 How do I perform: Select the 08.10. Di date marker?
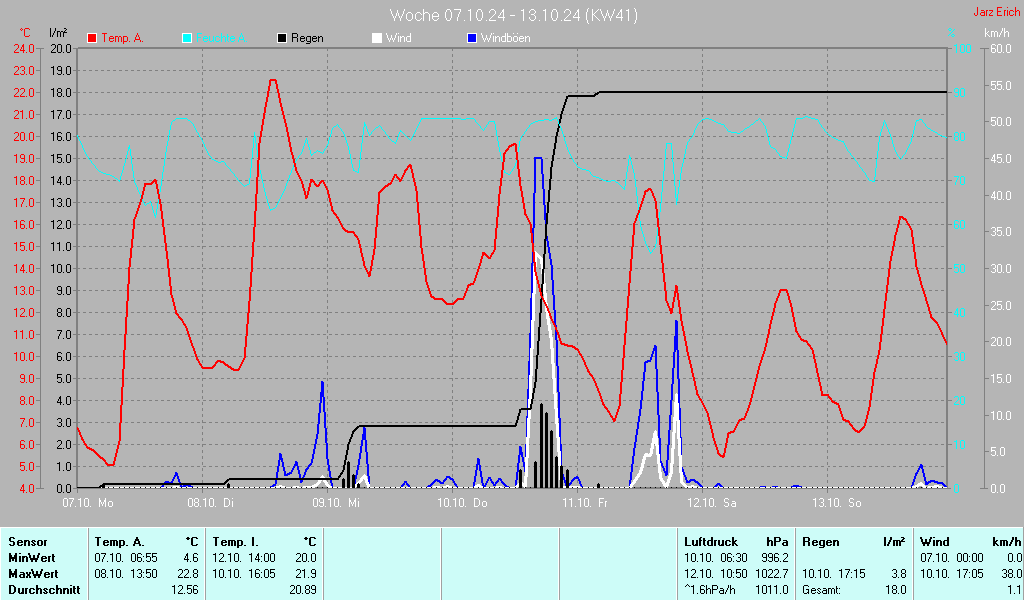click(x=211, y=502)
